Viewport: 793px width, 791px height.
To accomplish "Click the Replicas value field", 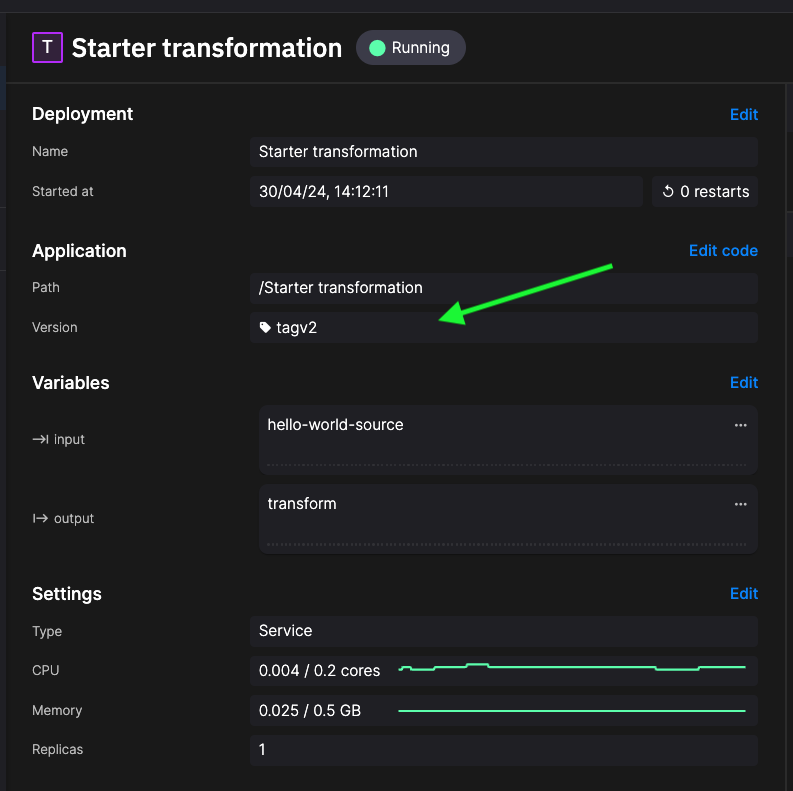I will point(503,749).
